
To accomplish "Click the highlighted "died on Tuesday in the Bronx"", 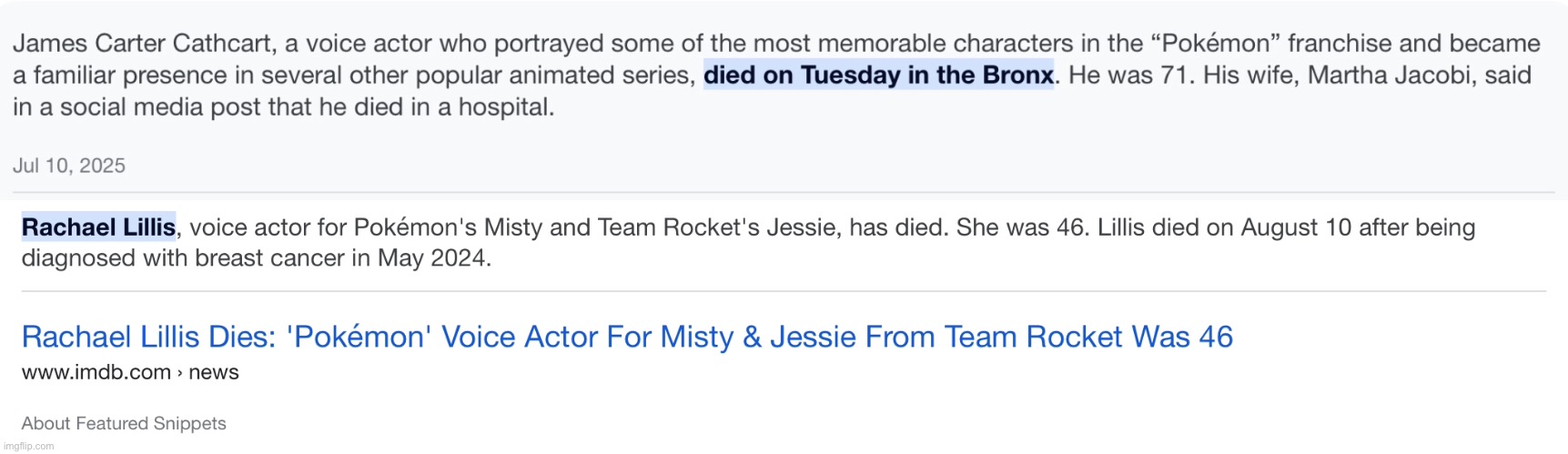I will click(x=878, y=75).
